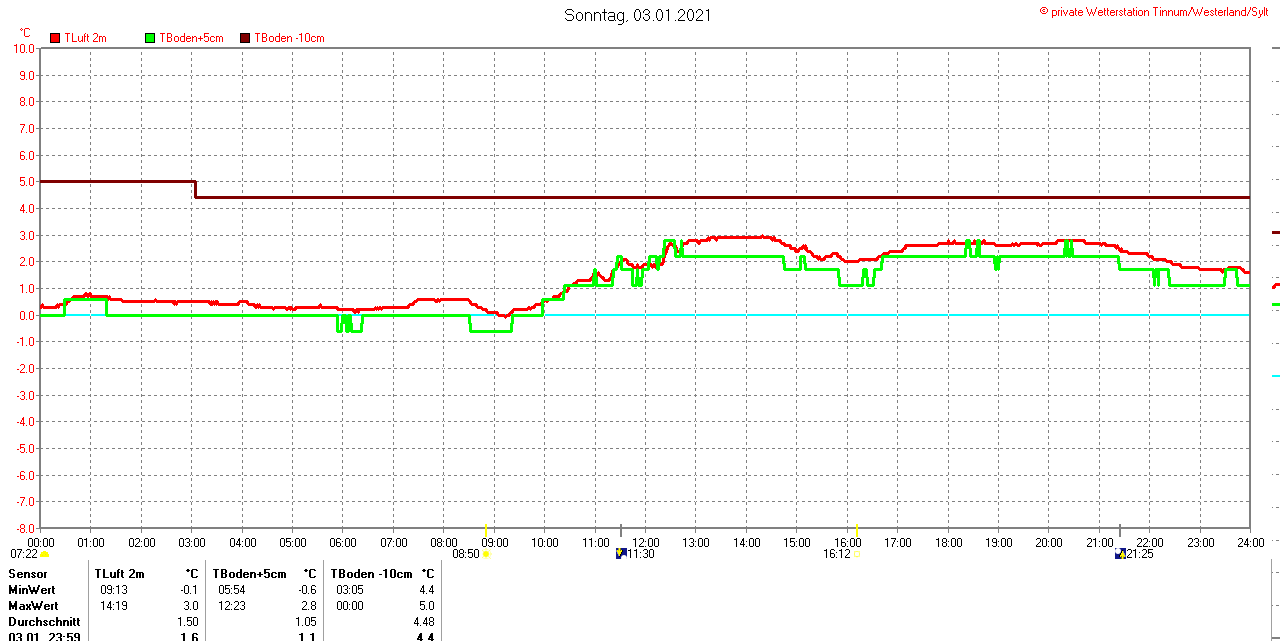
Task: Select the Durchschnitt row label in table
Action: click(x=44, y=622)
